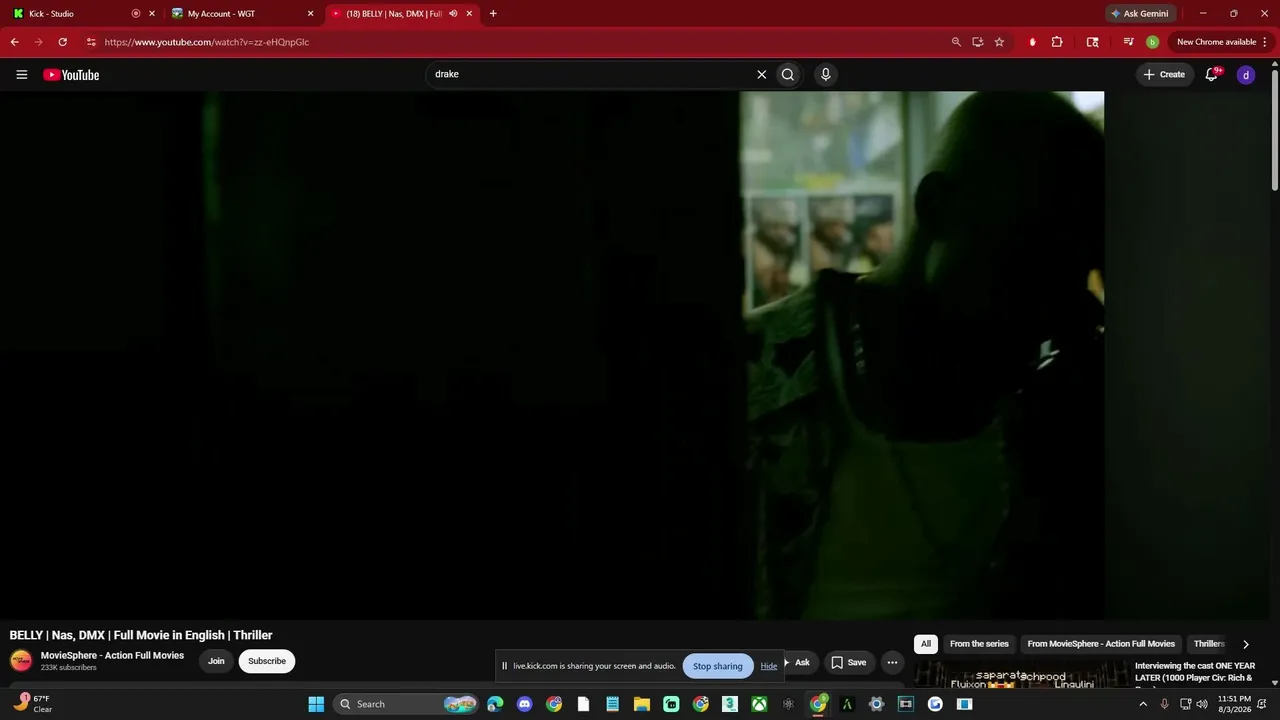This screenshot has width=1280, height=720.
Task: Open the weather widget 67°F Clear
Action: [32, 704]
